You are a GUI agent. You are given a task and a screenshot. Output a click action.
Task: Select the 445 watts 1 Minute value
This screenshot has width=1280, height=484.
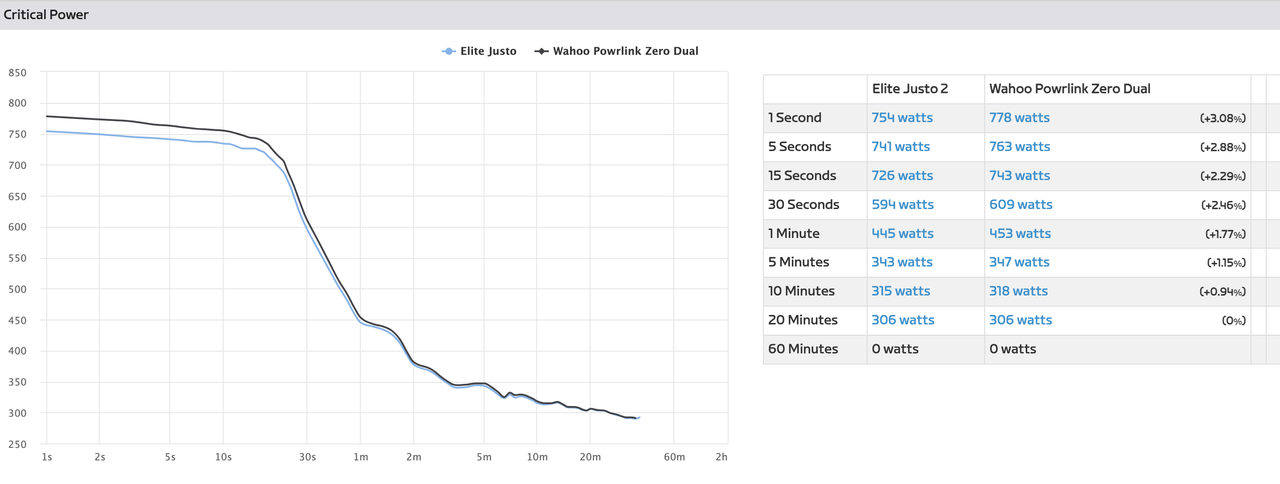point(902,233)
